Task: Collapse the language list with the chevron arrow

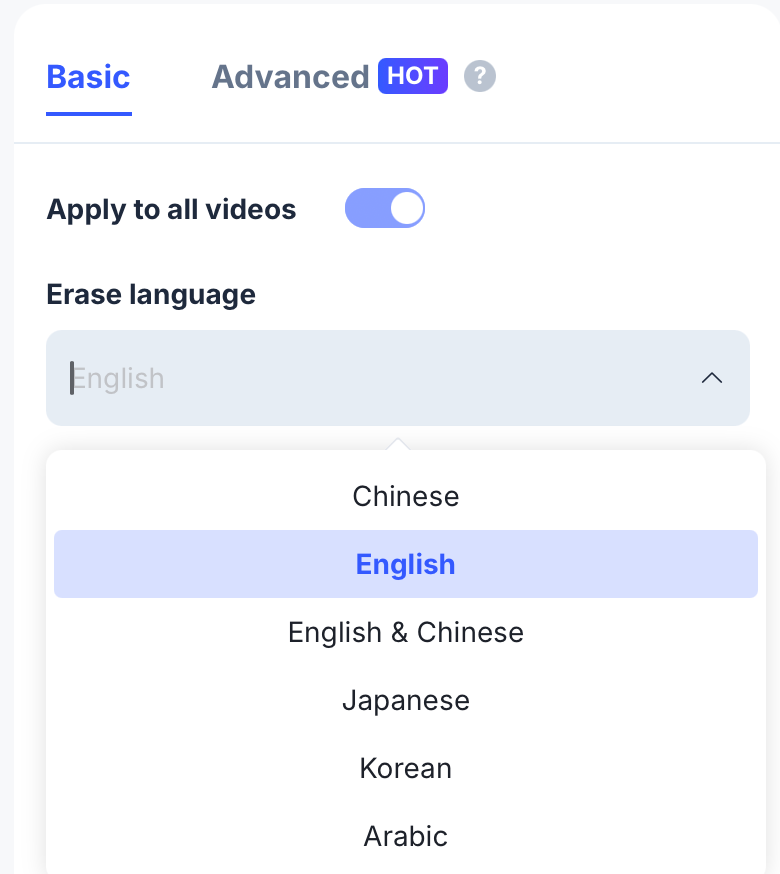Action: tap(712, 378)
